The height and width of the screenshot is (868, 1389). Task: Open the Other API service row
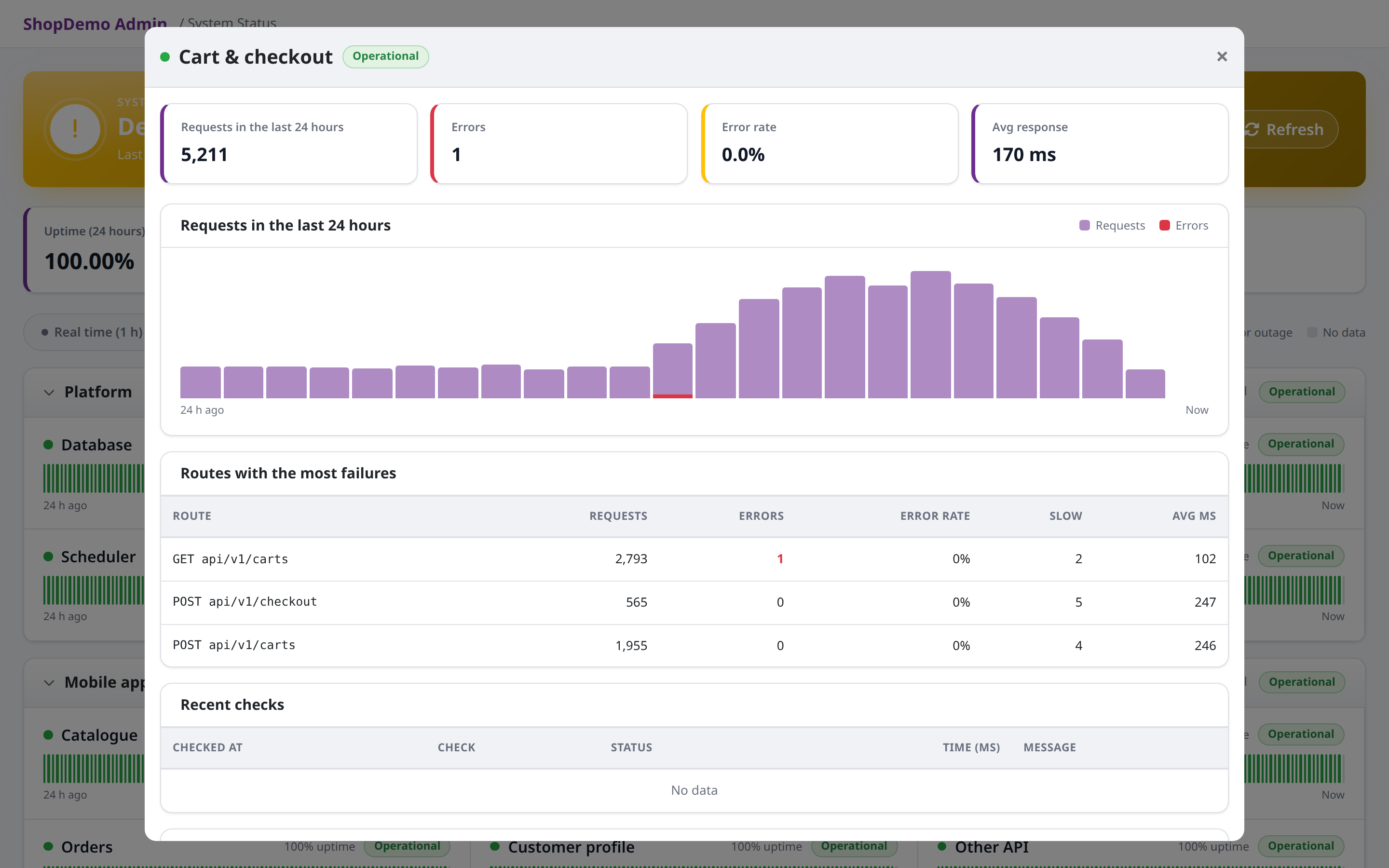991,847
